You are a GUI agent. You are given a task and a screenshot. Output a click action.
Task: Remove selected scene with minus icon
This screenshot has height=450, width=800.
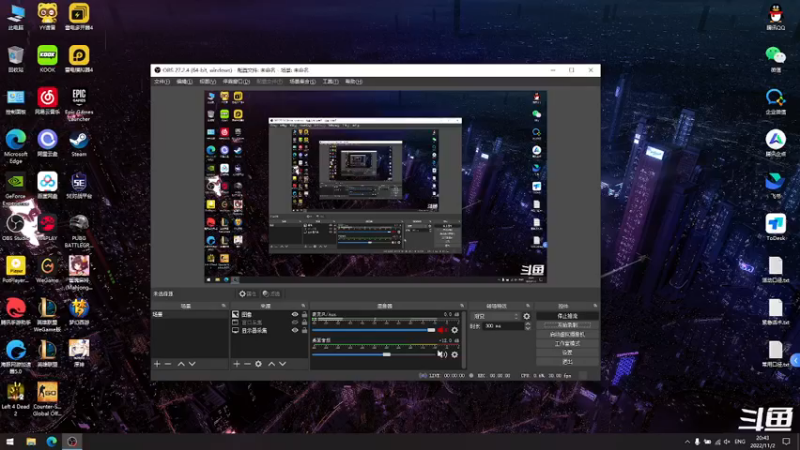pyautogui.click(x=168, y=364)
